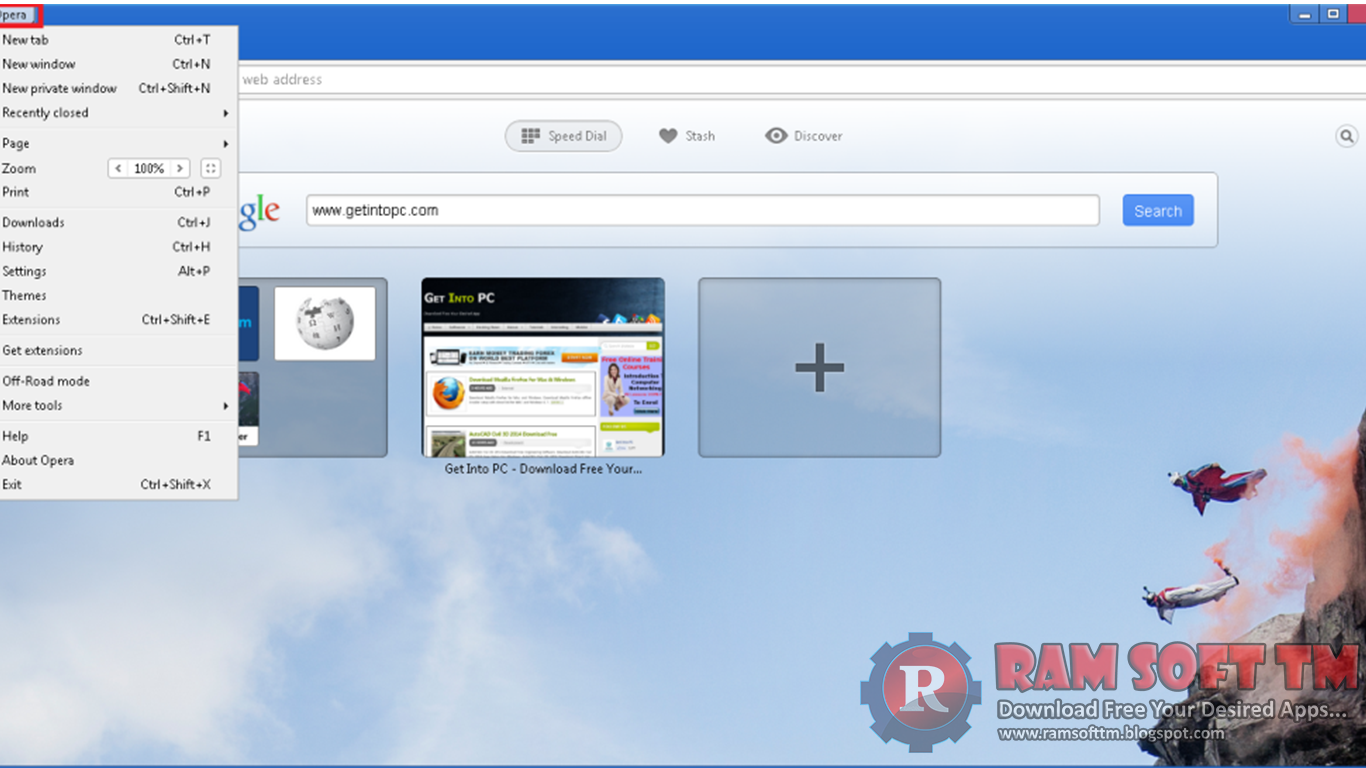This screenshot has height=768, width=1366.
Task: Click the Speed Dial grid icon
Action: pyautogui.click(x=531, y=136)
